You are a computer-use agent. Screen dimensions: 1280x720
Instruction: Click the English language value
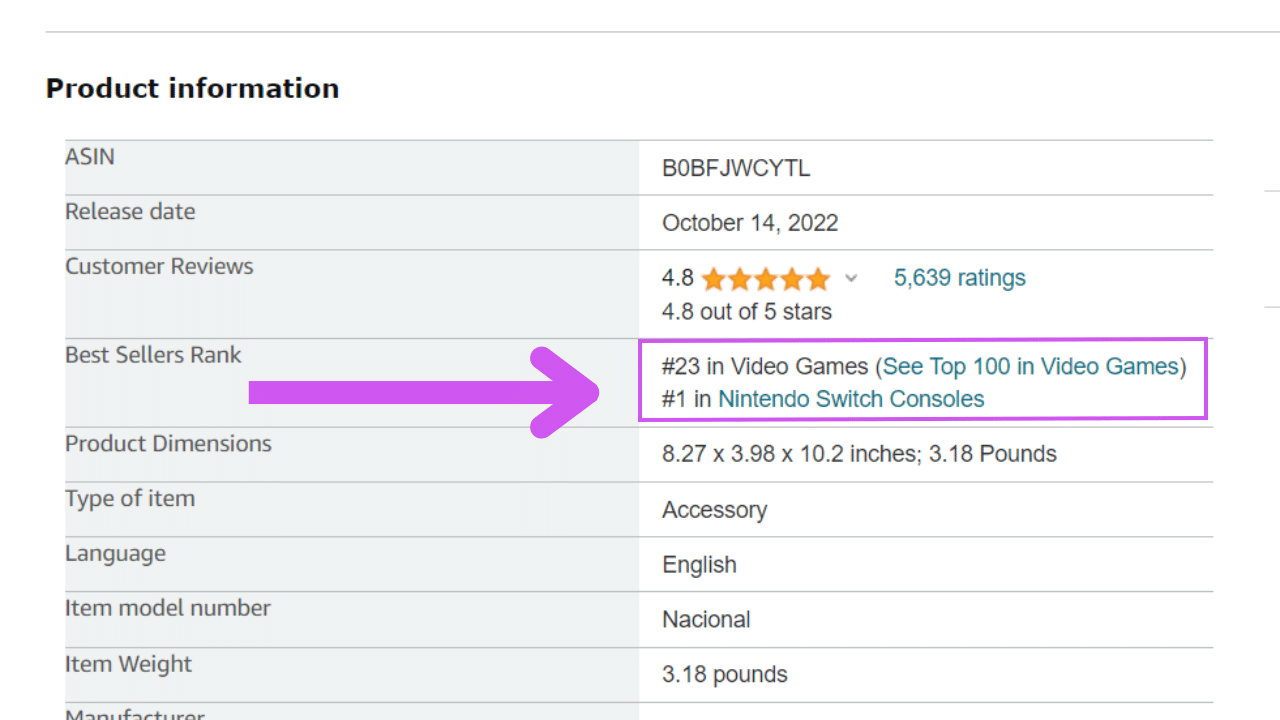(699, 565)
